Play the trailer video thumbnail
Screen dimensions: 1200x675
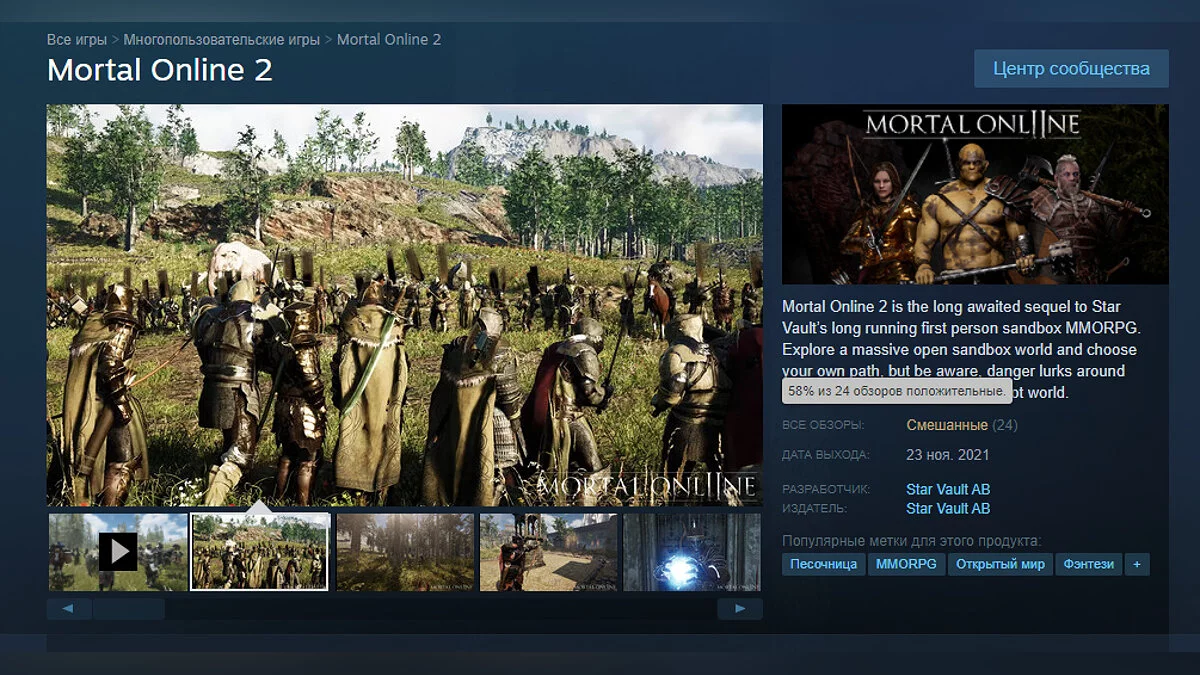pos(118,552)
